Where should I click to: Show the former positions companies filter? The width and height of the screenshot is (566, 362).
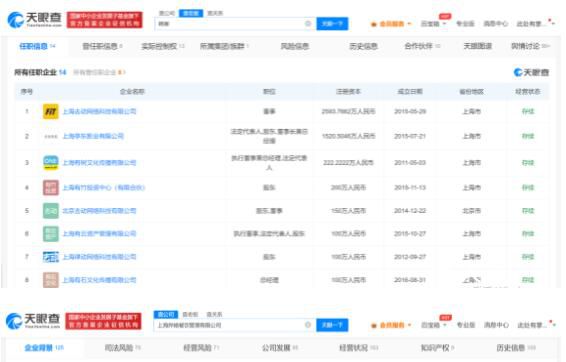point(99,72)
